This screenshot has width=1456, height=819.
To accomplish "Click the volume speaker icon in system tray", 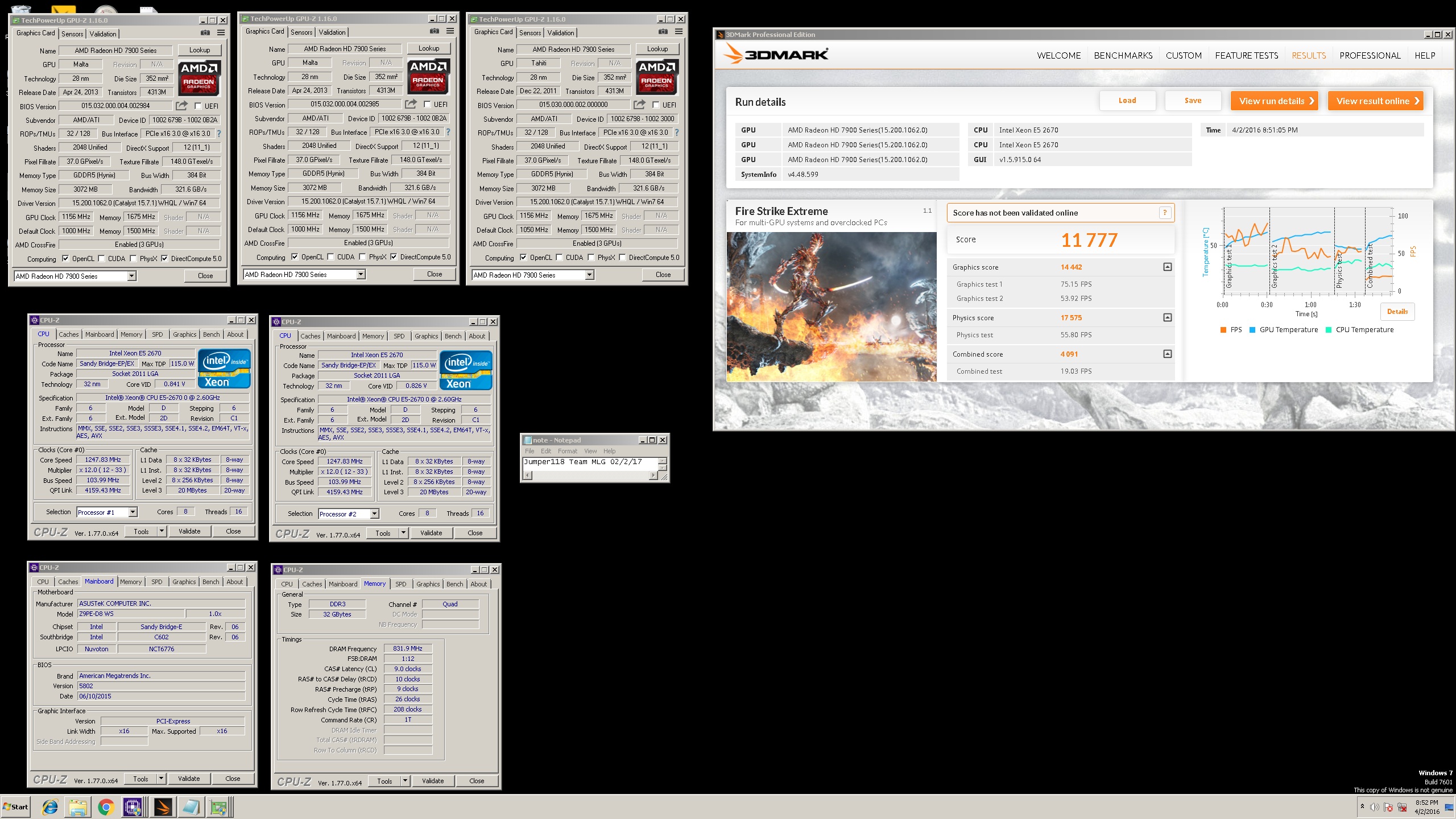I will click(1374, 807).
